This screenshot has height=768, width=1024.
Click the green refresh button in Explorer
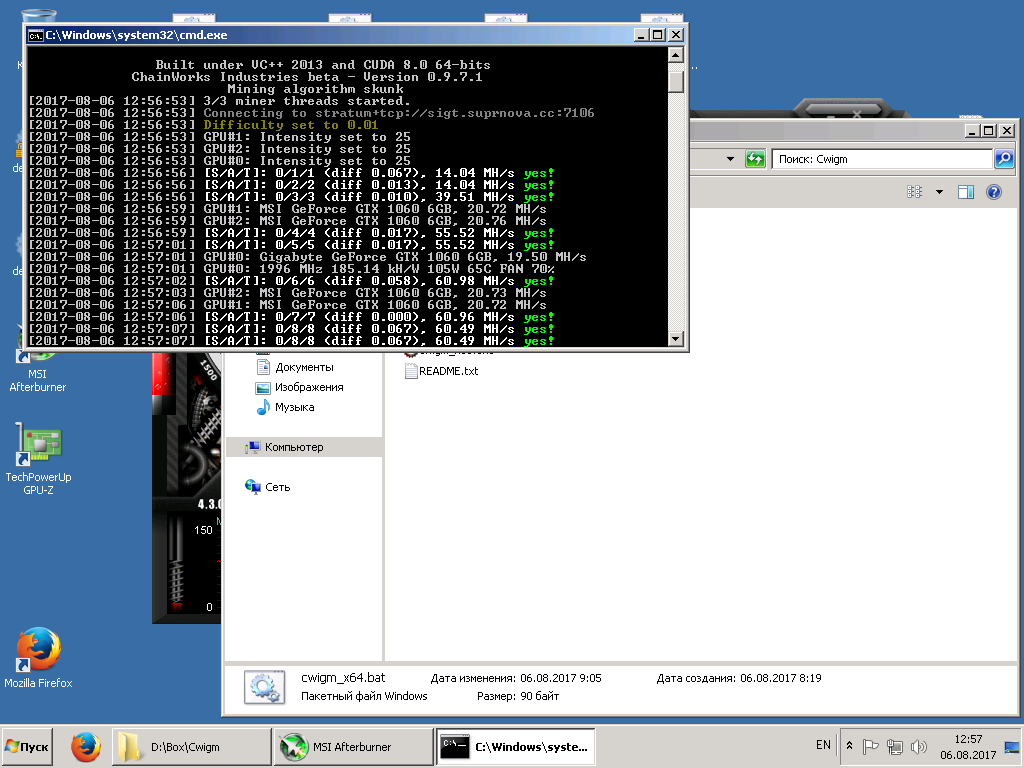point(755,159)
